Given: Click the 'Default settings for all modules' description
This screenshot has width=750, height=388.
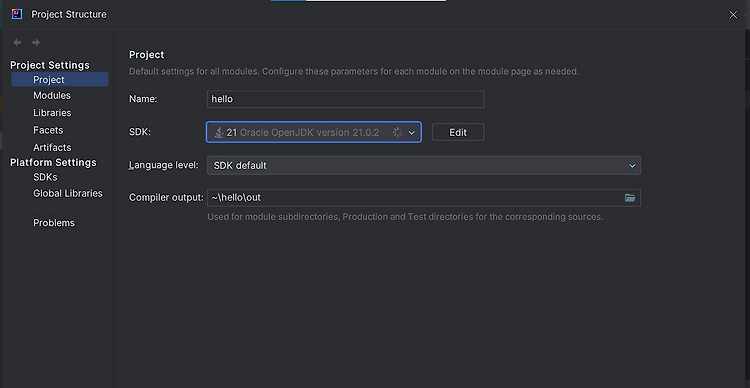Looking at the screenshot, I should (x=354, y=72).
